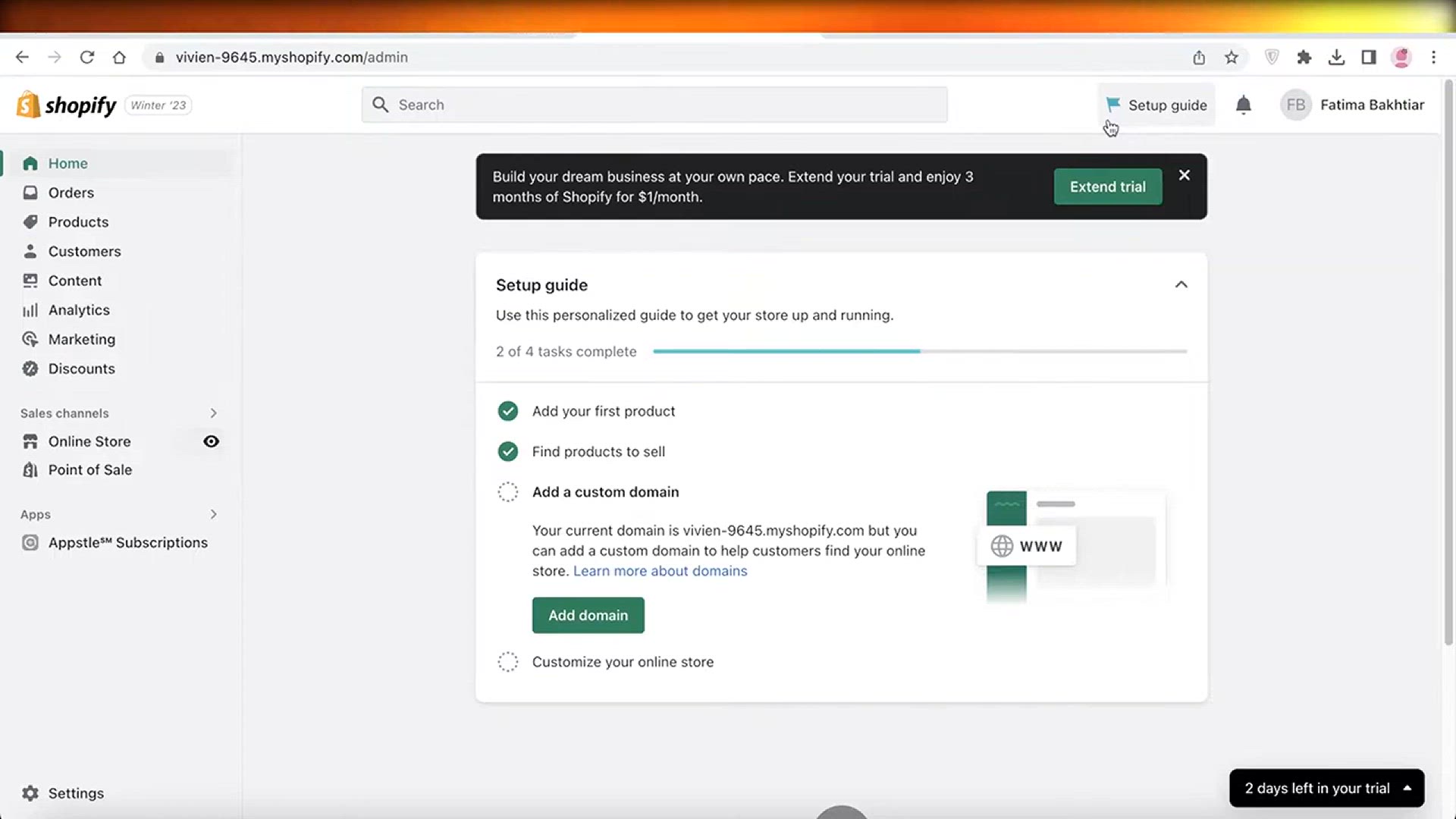The height and width of the screenshot is (819, 1456).
Task: Dismiss the trial banner
Action: (x=1184, y=175)
